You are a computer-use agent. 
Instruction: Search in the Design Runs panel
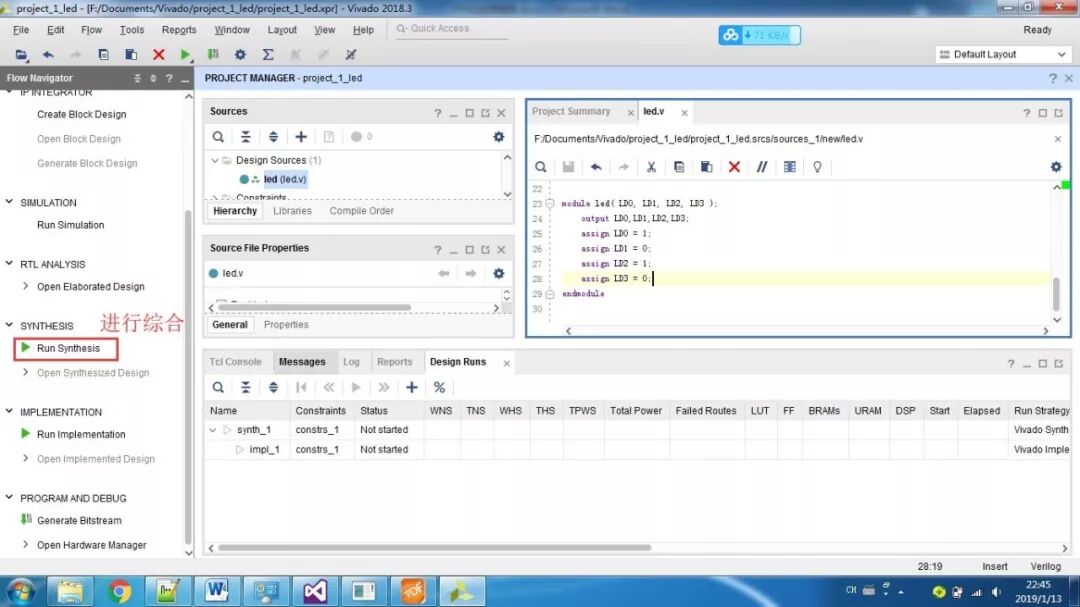[218, 387]
